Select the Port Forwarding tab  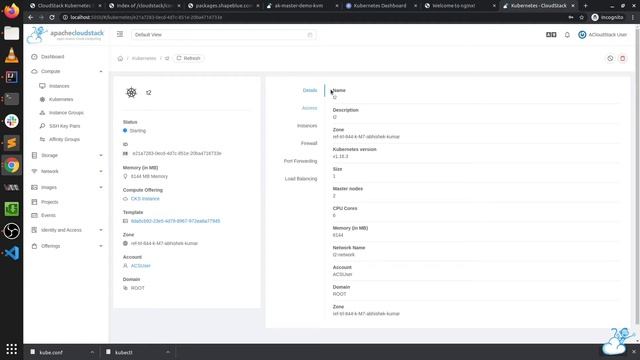click(x=300, y=161)
